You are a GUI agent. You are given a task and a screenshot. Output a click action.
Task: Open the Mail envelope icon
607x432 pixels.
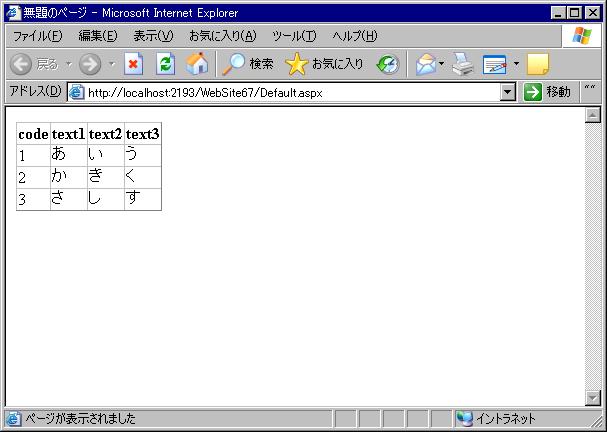click(x=426, y=64)
